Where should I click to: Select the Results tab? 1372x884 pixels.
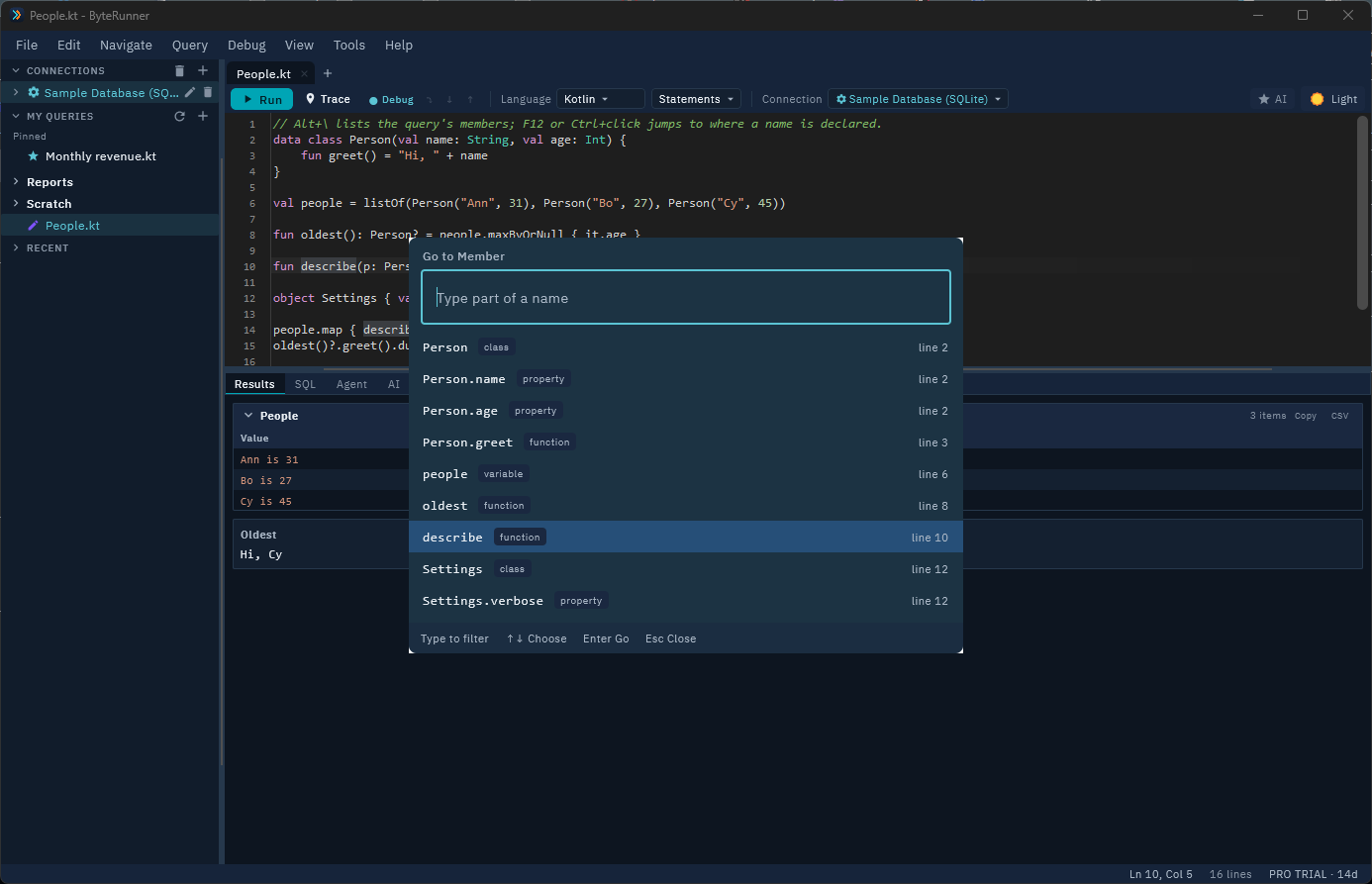pos(254,384)
